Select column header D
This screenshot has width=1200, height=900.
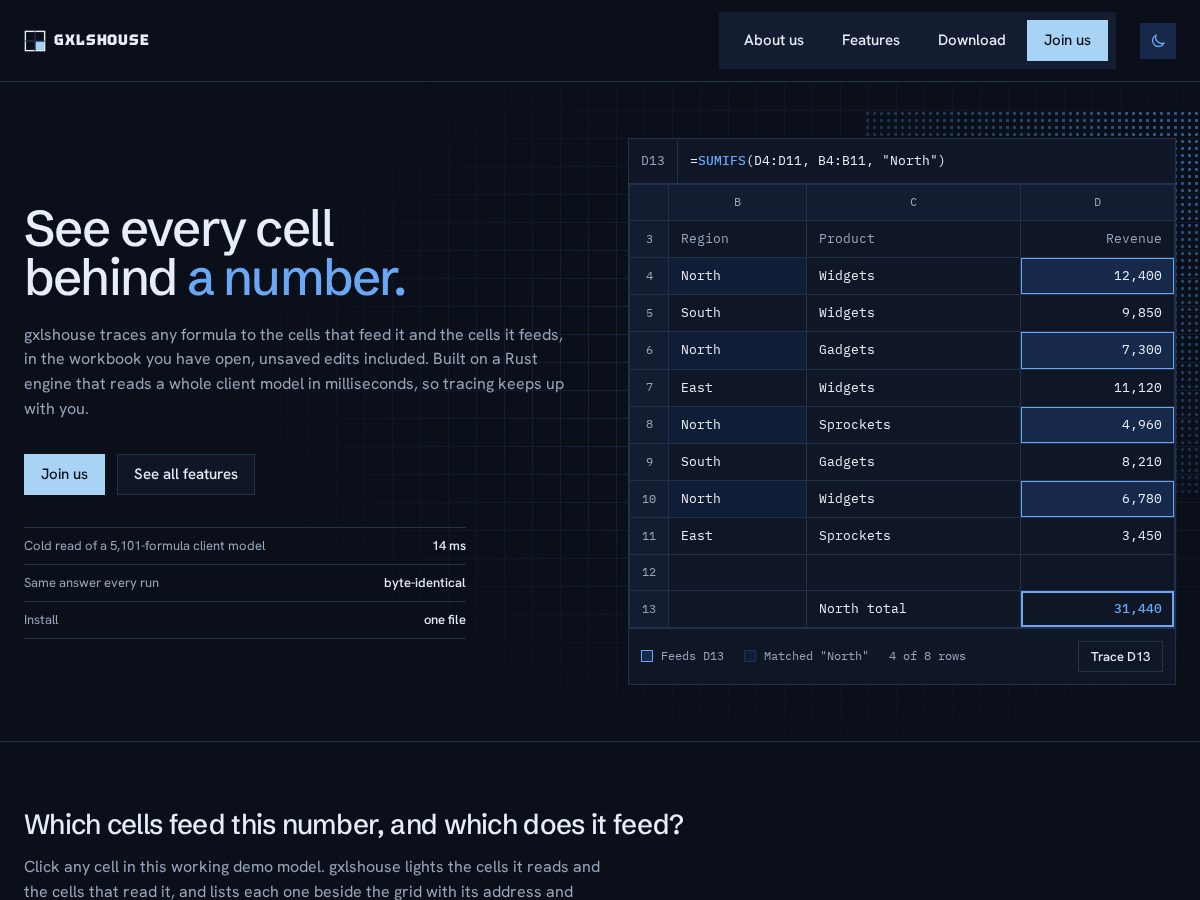point(1097,202)
